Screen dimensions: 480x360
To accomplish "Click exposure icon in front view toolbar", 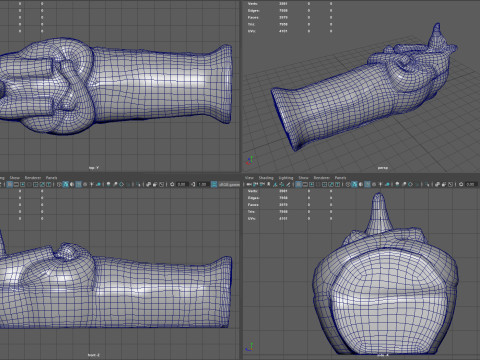I will [x=172, y=184].
